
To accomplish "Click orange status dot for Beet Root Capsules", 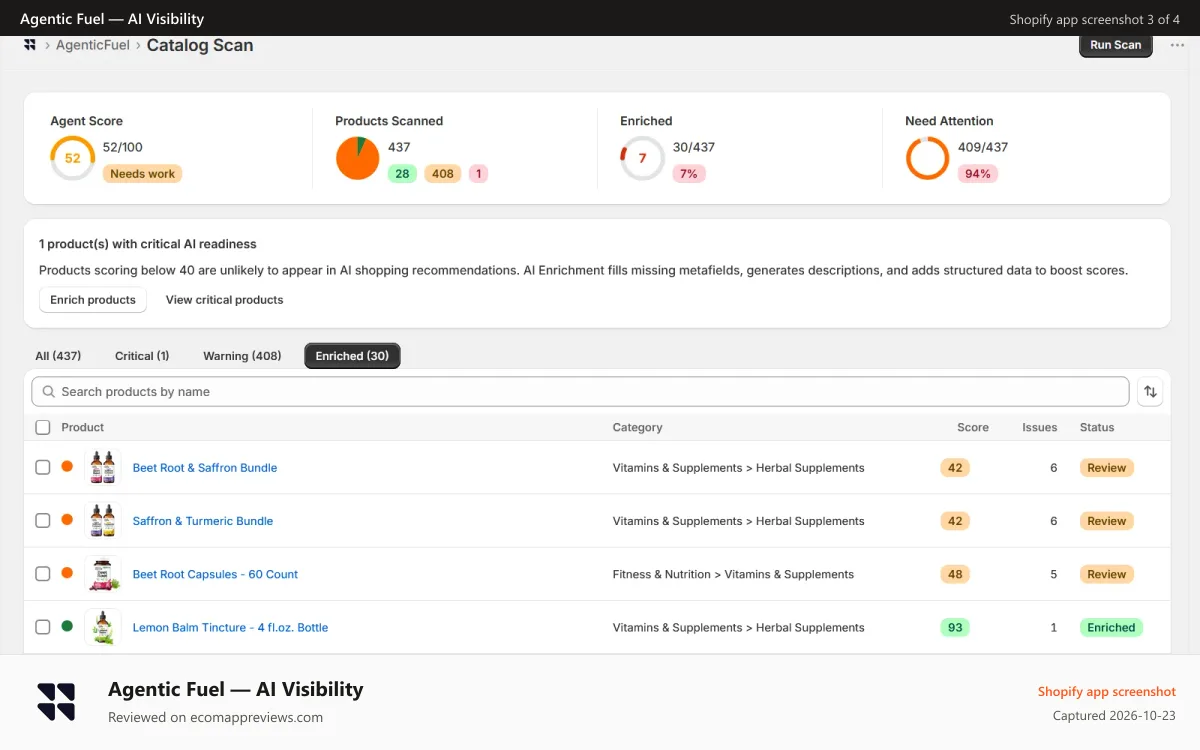I will tap(67, 573).
